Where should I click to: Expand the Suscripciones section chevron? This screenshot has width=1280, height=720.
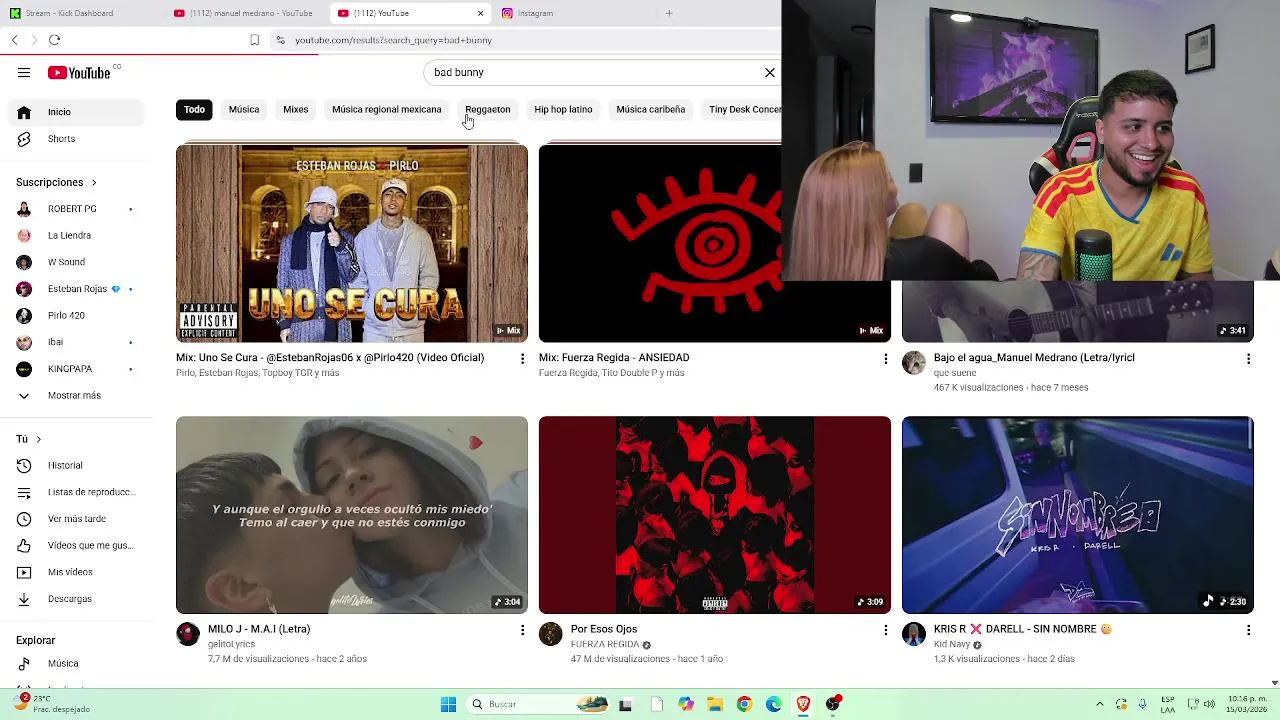94,183
